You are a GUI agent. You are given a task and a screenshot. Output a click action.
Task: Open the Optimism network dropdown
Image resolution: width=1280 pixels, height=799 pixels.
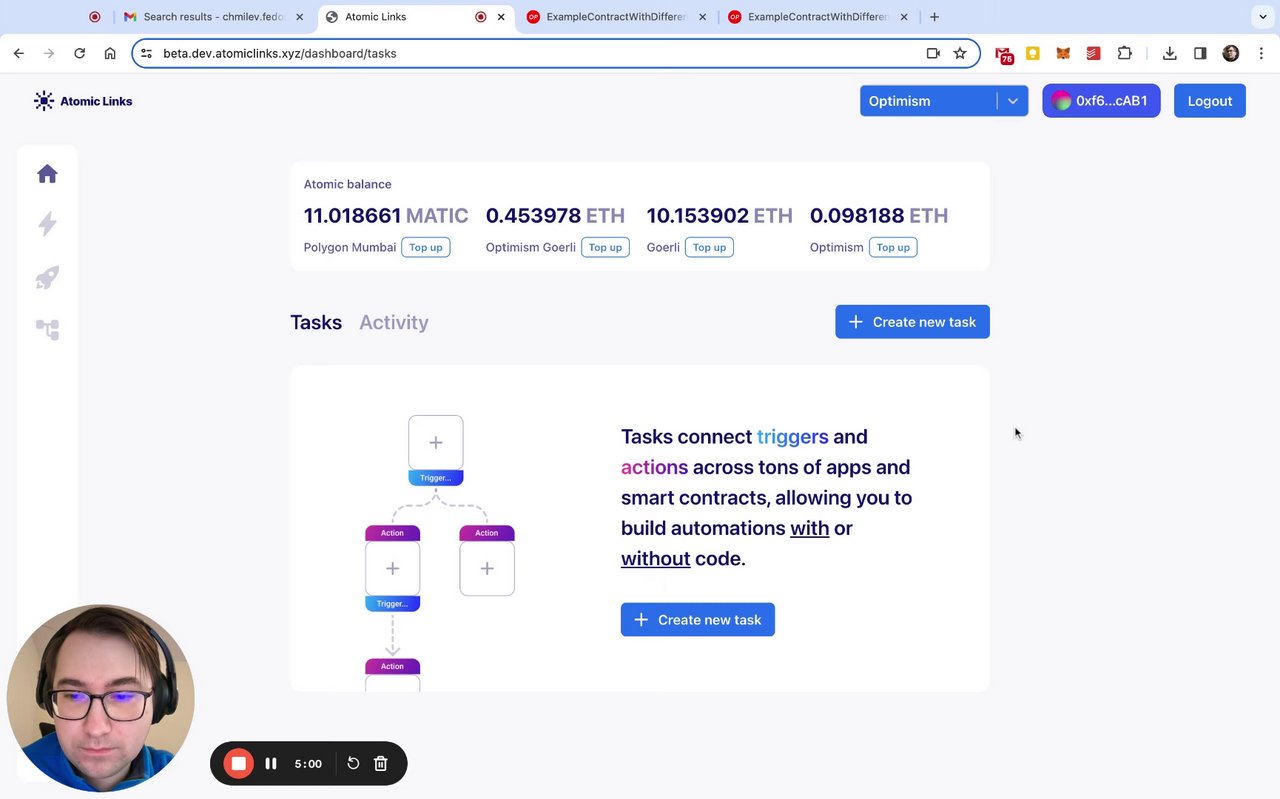(x=944, y=101)
